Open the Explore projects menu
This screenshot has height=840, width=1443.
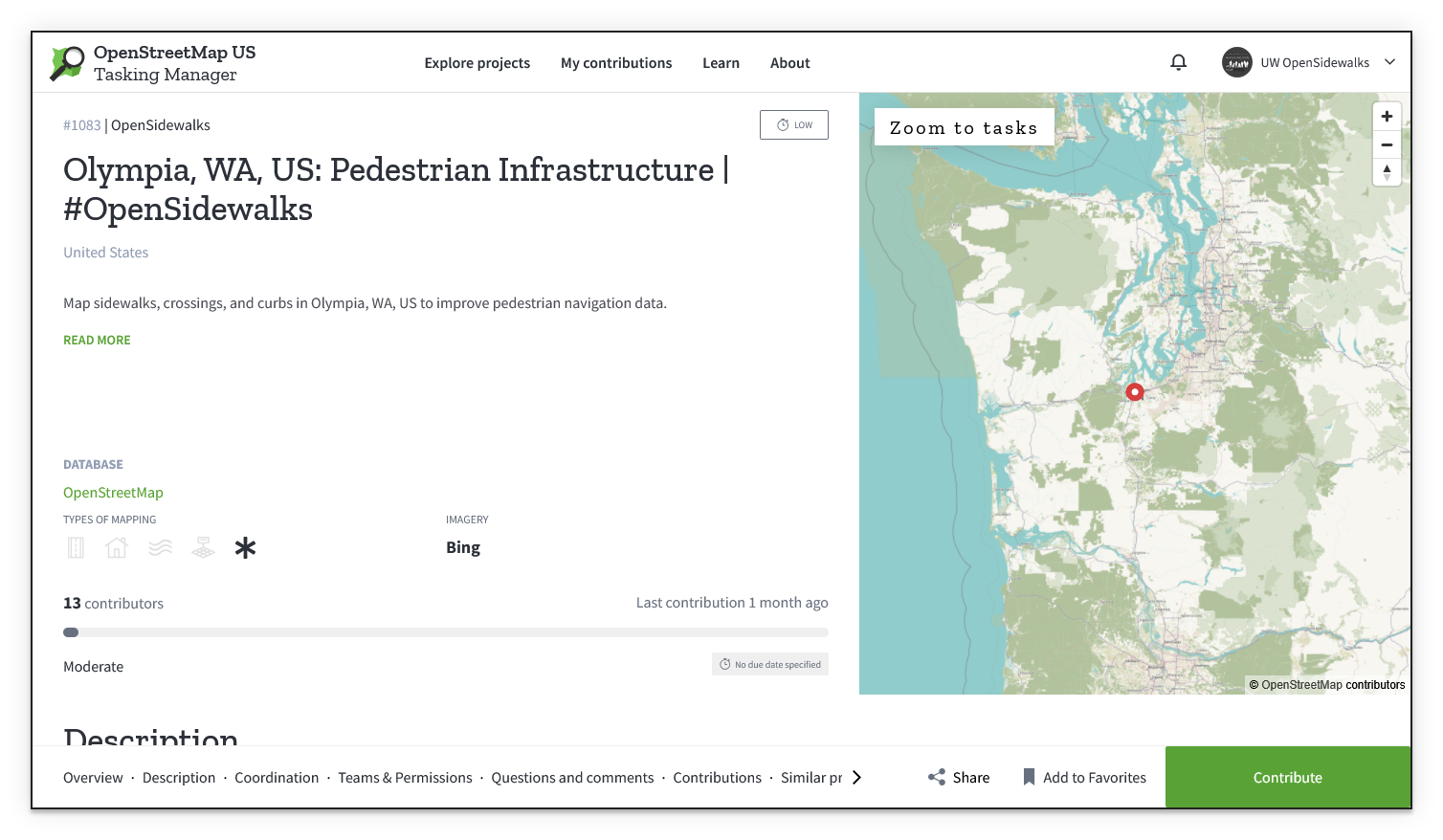tap(477, 62)
